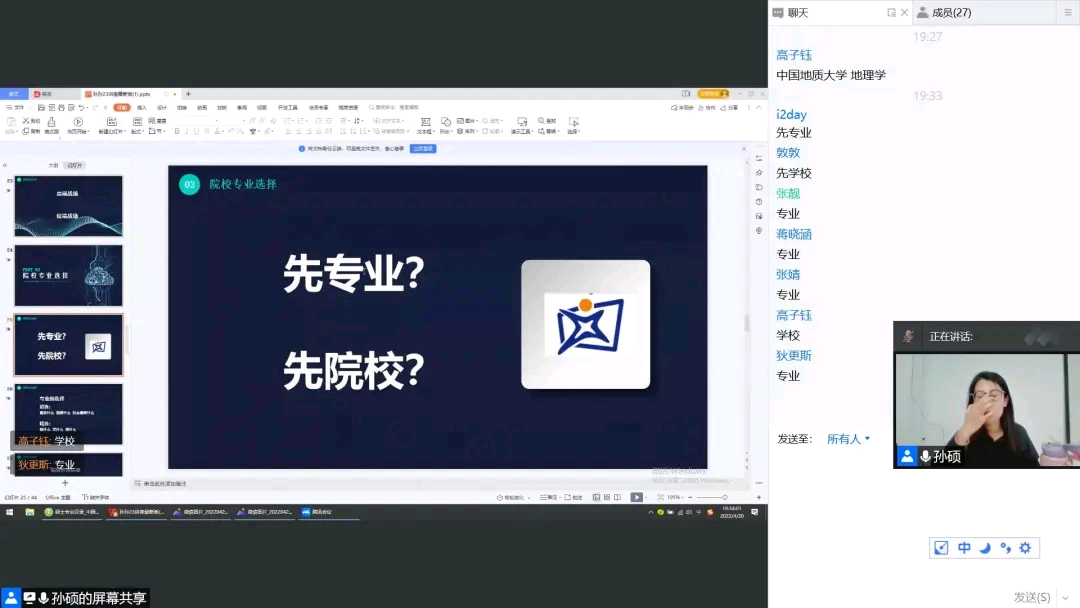Screen dimensions: 1080x608
Task: Toggle the punctuation mode icon in IME bar
Action: pyautogui.click(x=1005, y=548)
